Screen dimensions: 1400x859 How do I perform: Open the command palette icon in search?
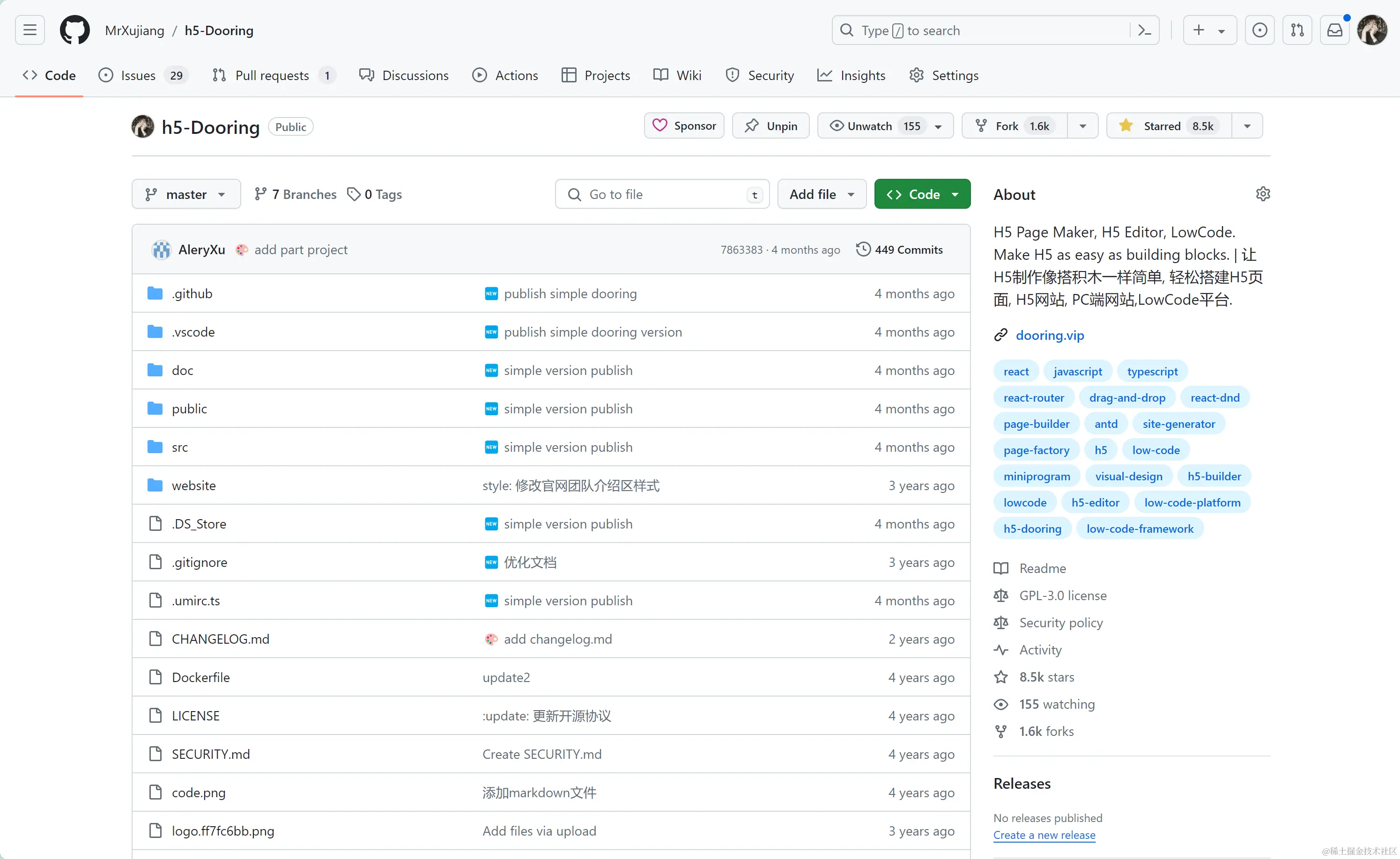coord(1145,30)
